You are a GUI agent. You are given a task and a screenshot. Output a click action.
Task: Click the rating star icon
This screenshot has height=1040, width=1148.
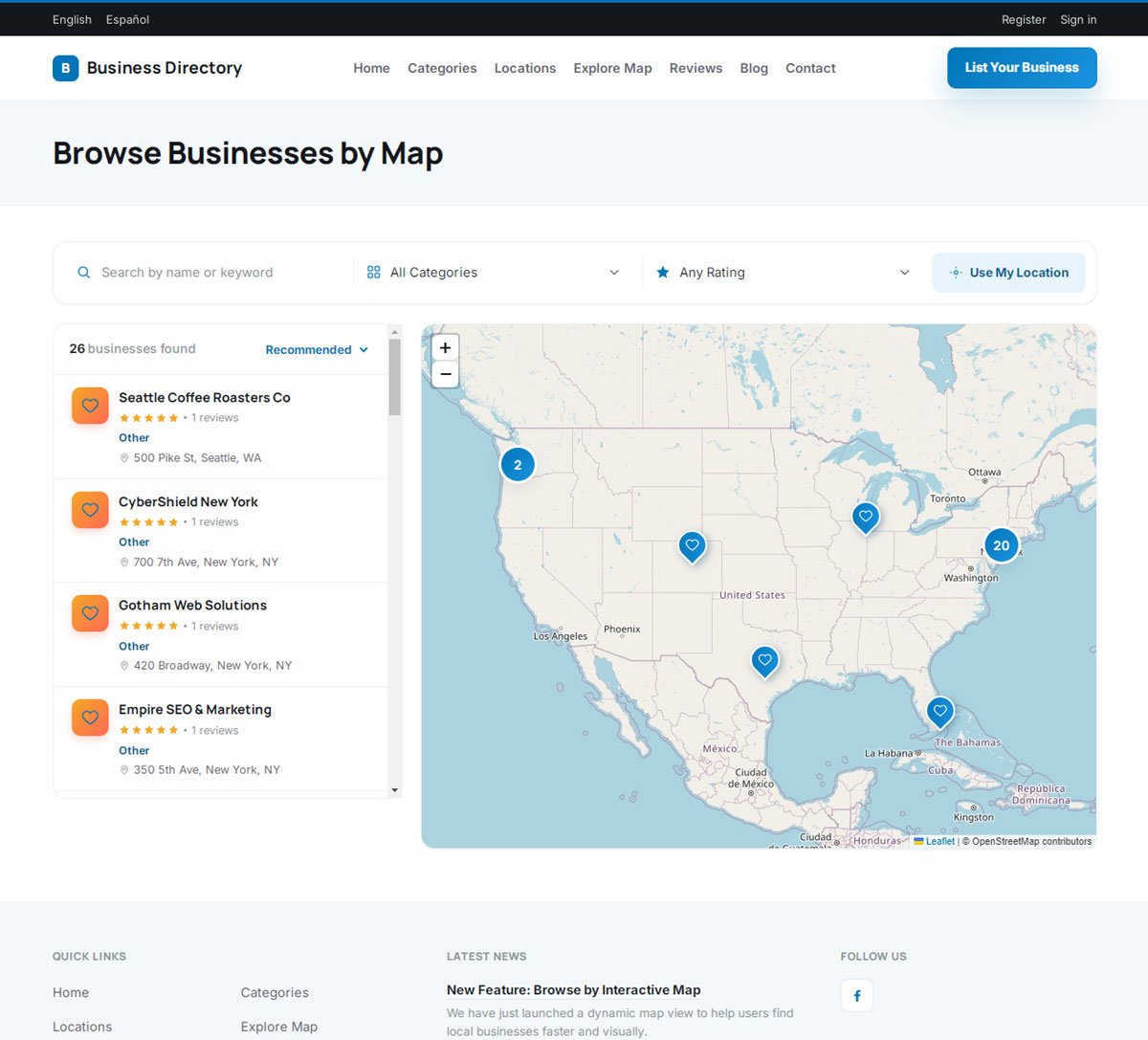point(663,273)
